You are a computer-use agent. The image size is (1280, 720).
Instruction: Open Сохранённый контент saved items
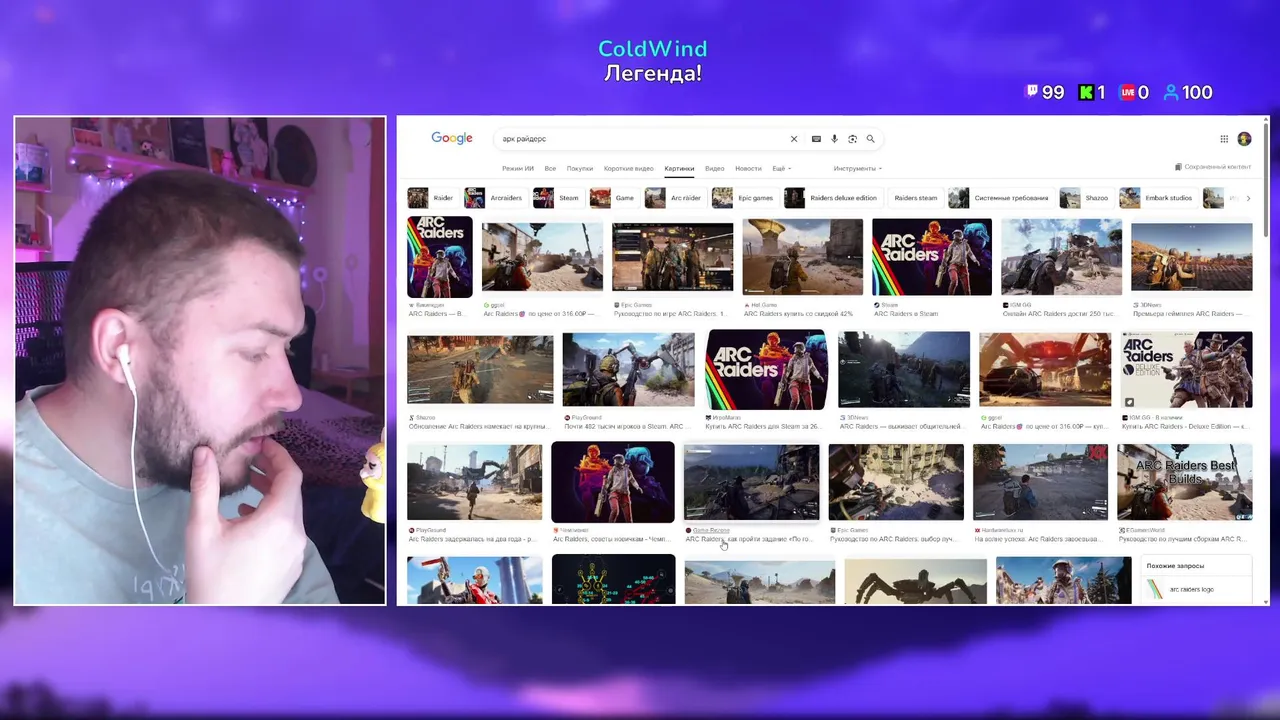(x=1213, y=167)
